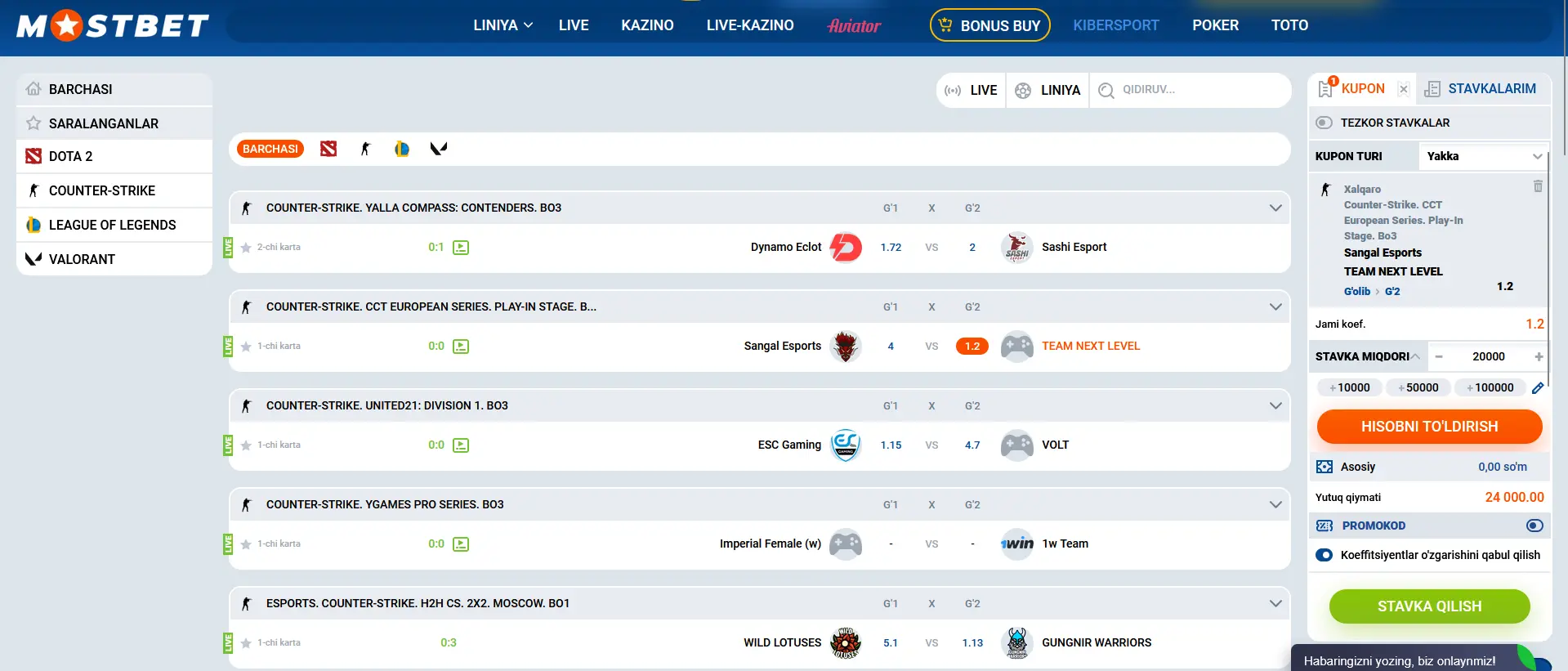
Task: Open the KIBERSPORT menu item
Action: 1116,25
